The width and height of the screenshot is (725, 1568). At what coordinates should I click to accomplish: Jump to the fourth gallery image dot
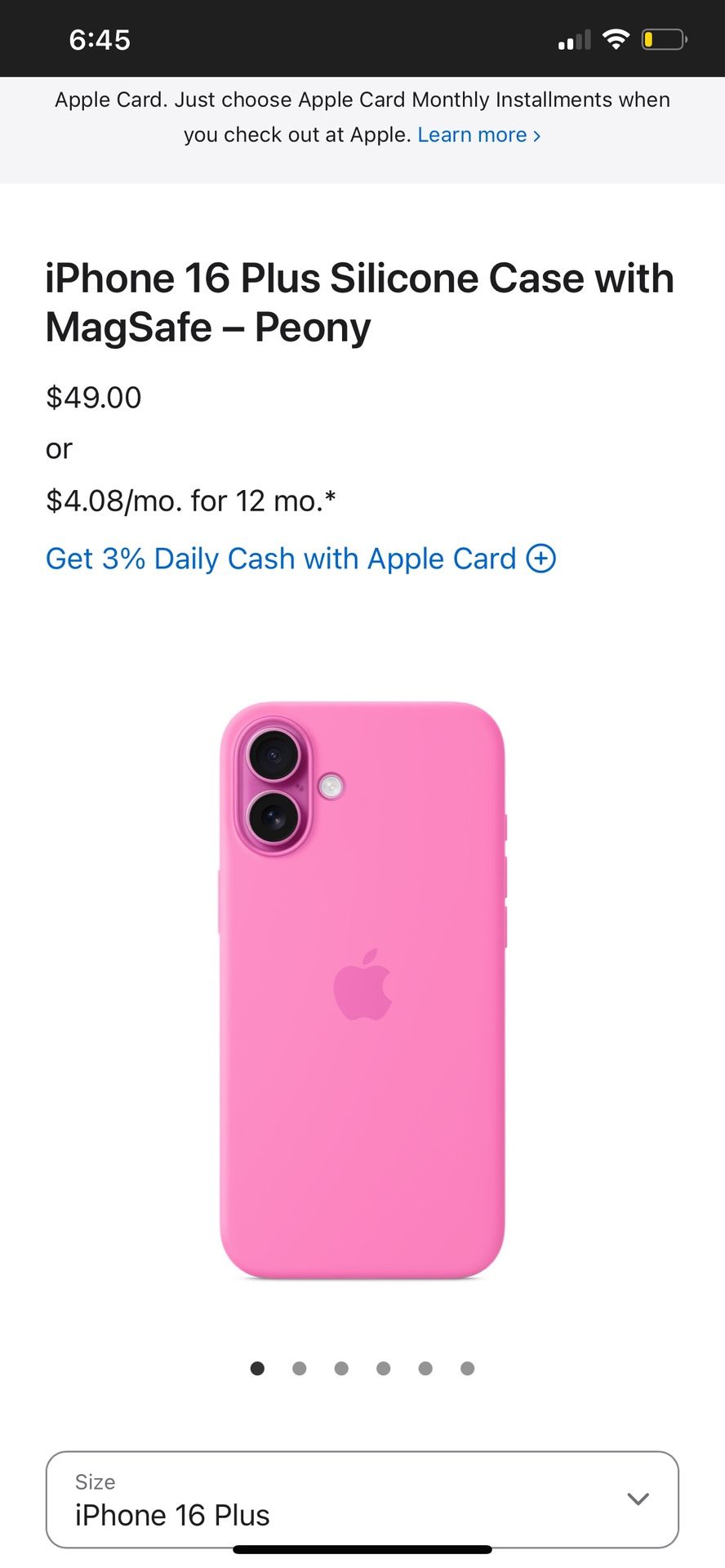tap(384, 1368)
